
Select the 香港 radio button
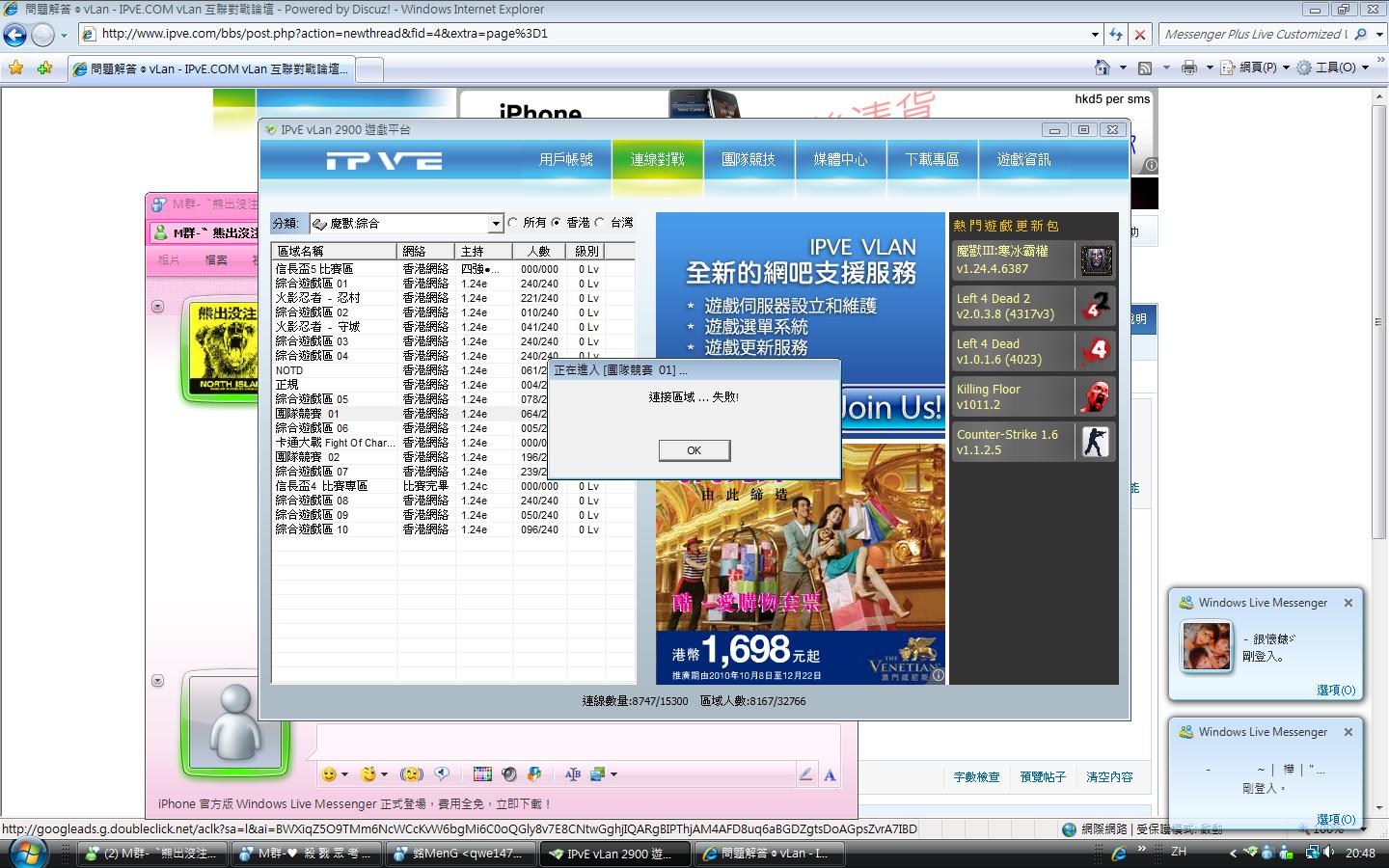click(x=557, y=223)
